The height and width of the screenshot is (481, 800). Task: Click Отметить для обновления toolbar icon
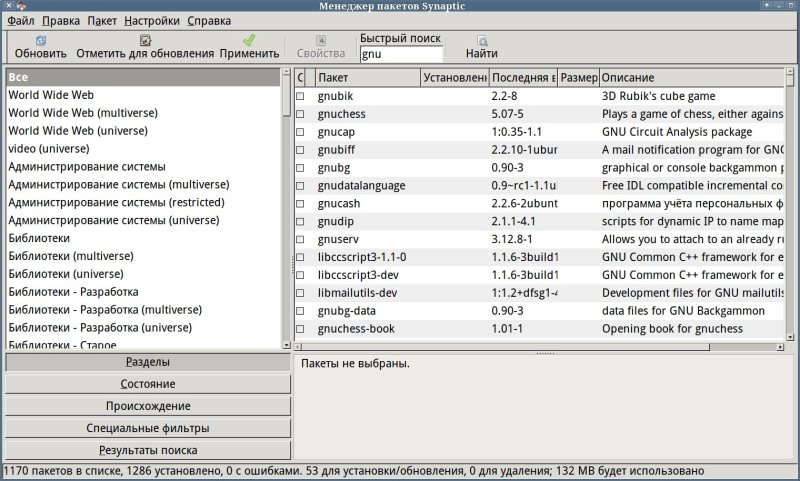[x=145, y=40]
